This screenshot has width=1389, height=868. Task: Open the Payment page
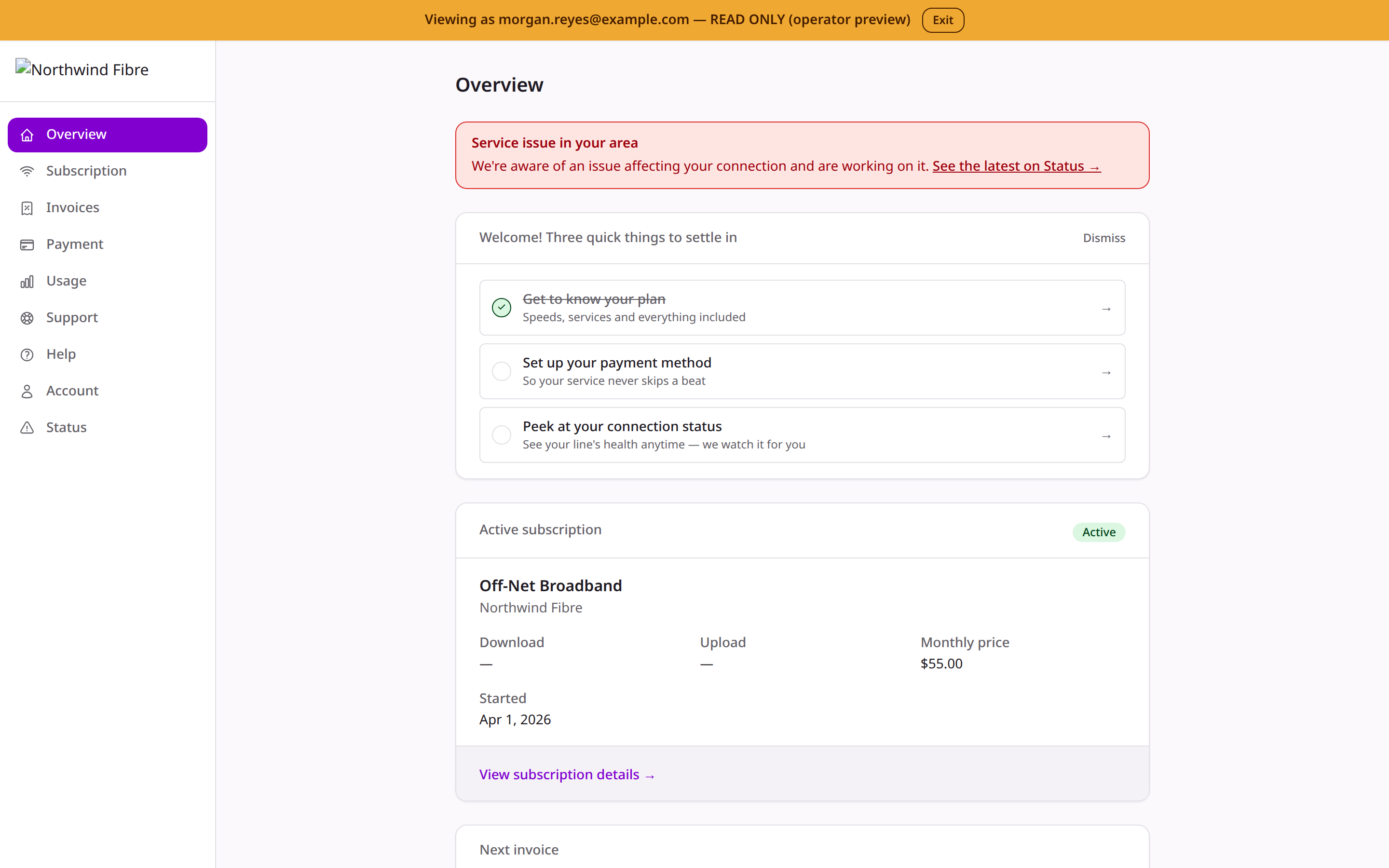coord(108,244)
